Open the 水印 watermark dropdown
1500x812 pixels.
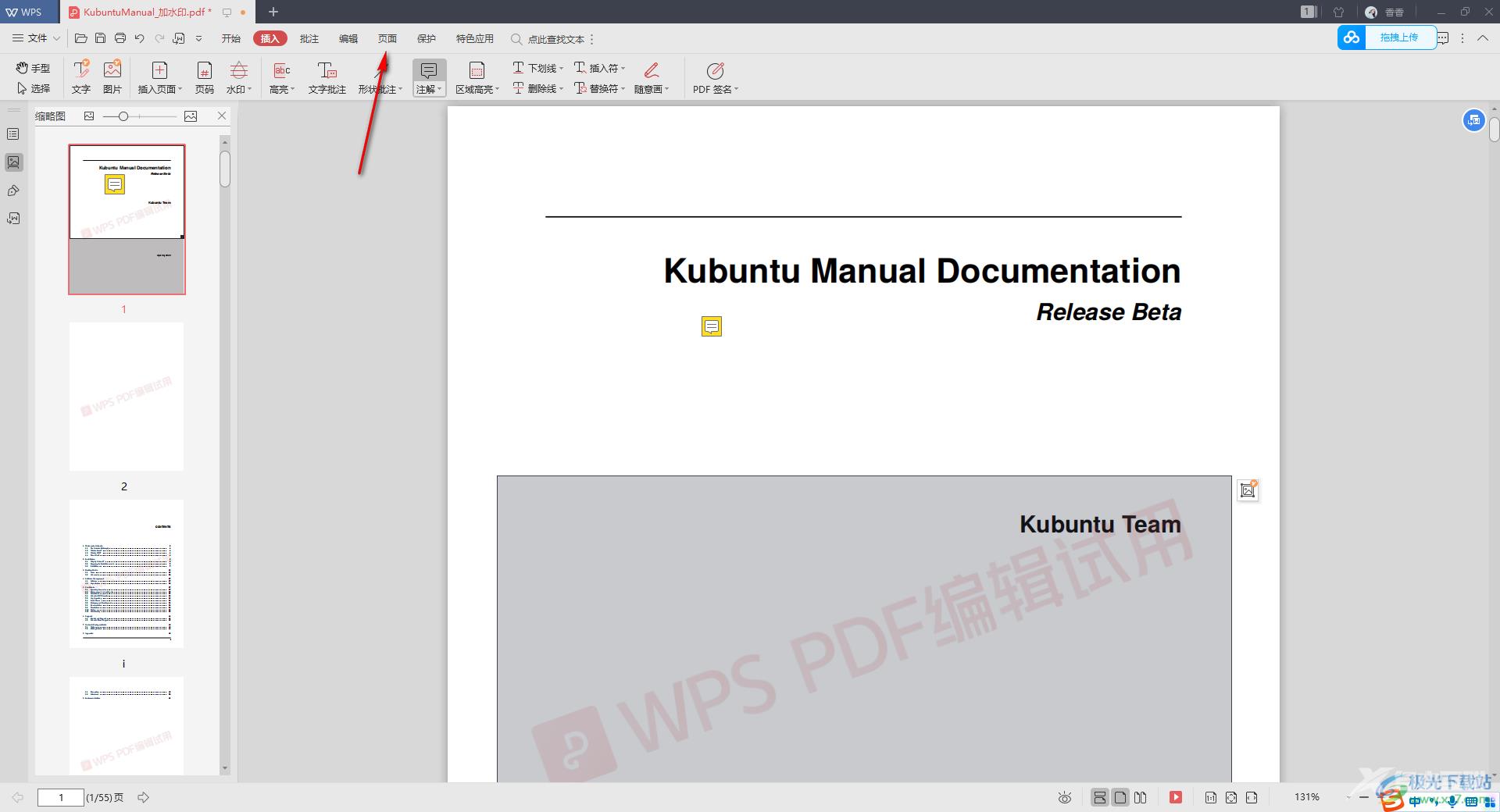[239, 77]
